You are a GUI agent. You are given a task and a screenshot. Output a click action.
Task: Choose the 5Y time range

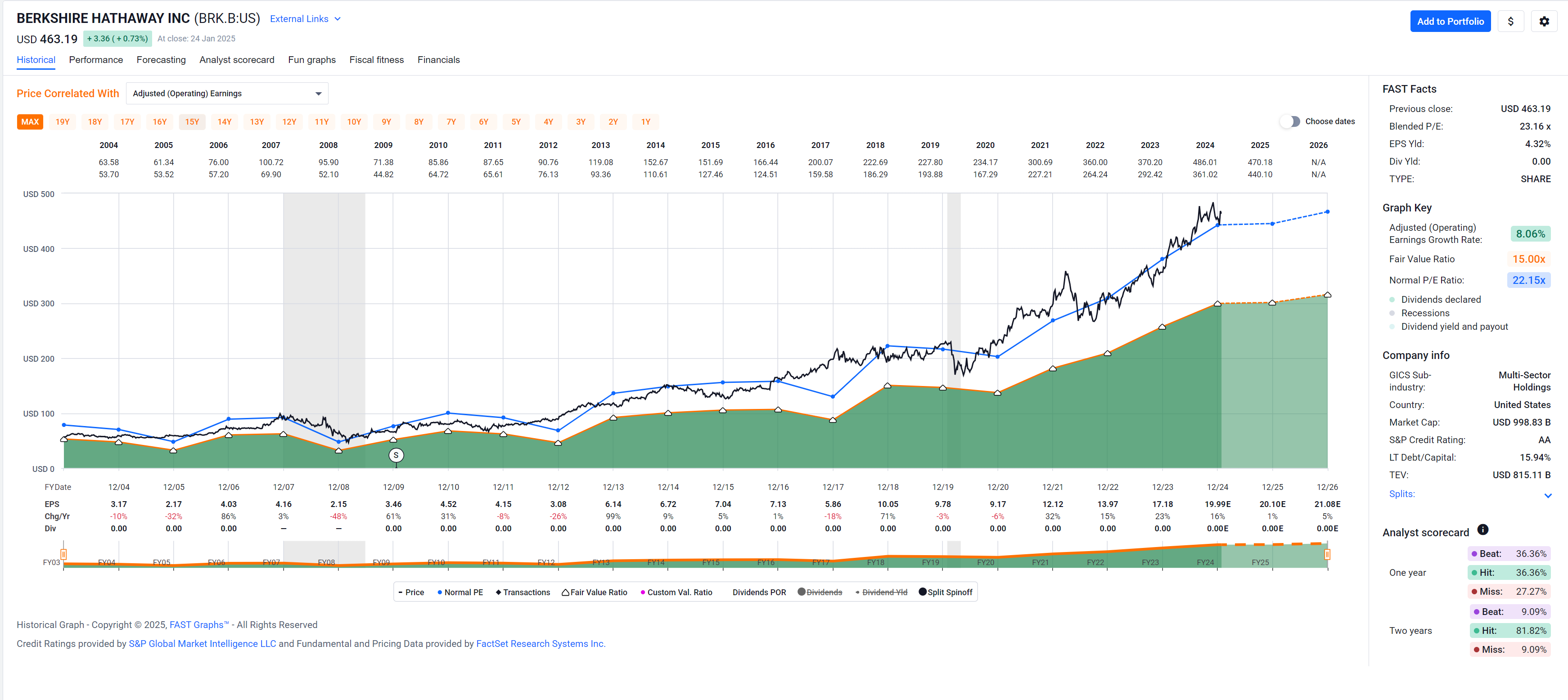pyautogui.click(x=516, y=122)
